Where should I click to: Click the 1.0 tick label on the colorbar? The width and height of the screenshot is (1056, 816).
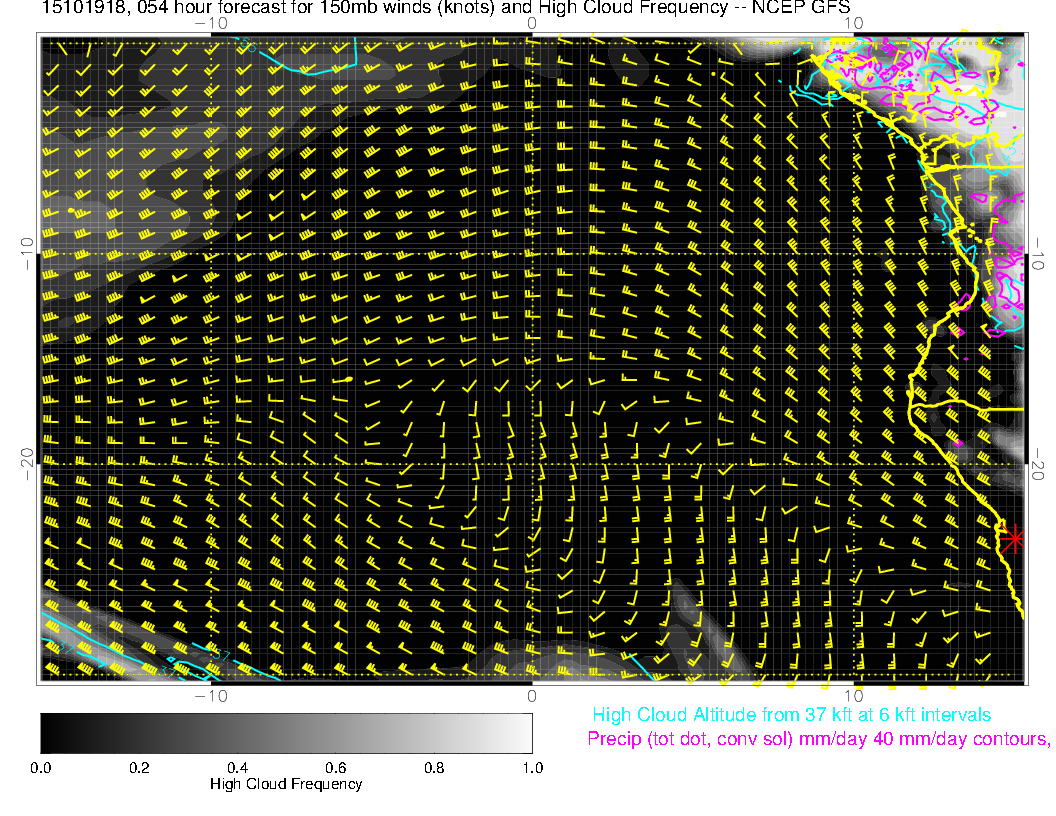coord(532,768)
